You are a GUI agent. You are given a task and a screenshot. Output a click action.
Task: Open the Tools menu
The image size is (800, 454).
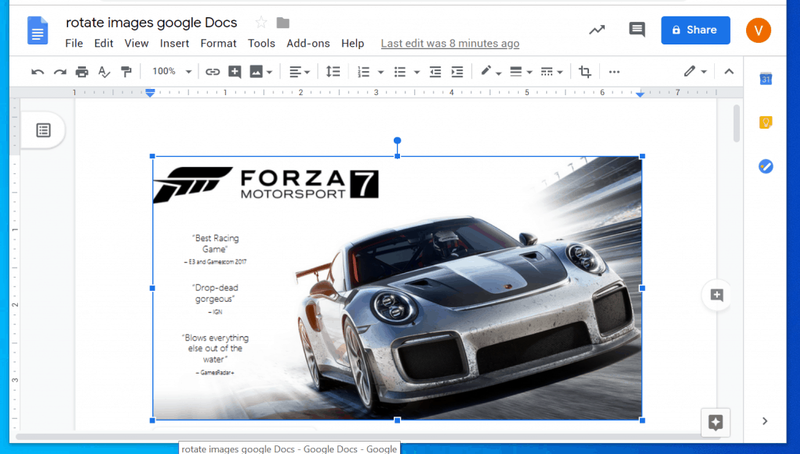click(x=261, y=43)
